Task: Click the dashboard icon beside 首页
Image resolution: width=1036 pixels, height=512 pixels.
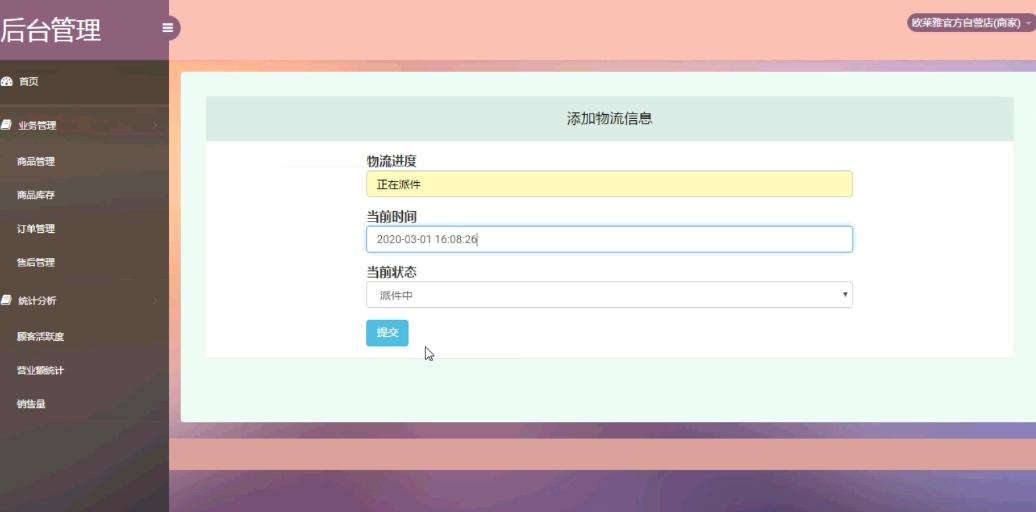Action: pyautogui.click(x=7, y=82)
